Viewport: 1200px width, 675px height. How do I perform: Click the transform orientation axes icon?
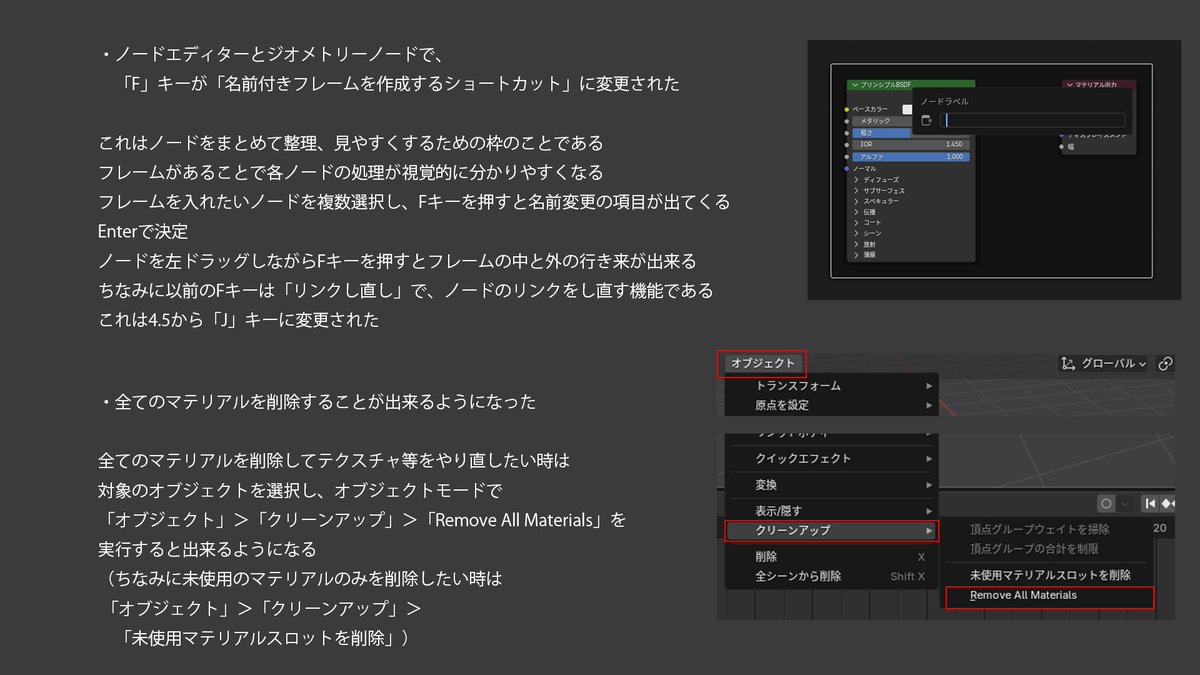click(x=1067, y=364)
